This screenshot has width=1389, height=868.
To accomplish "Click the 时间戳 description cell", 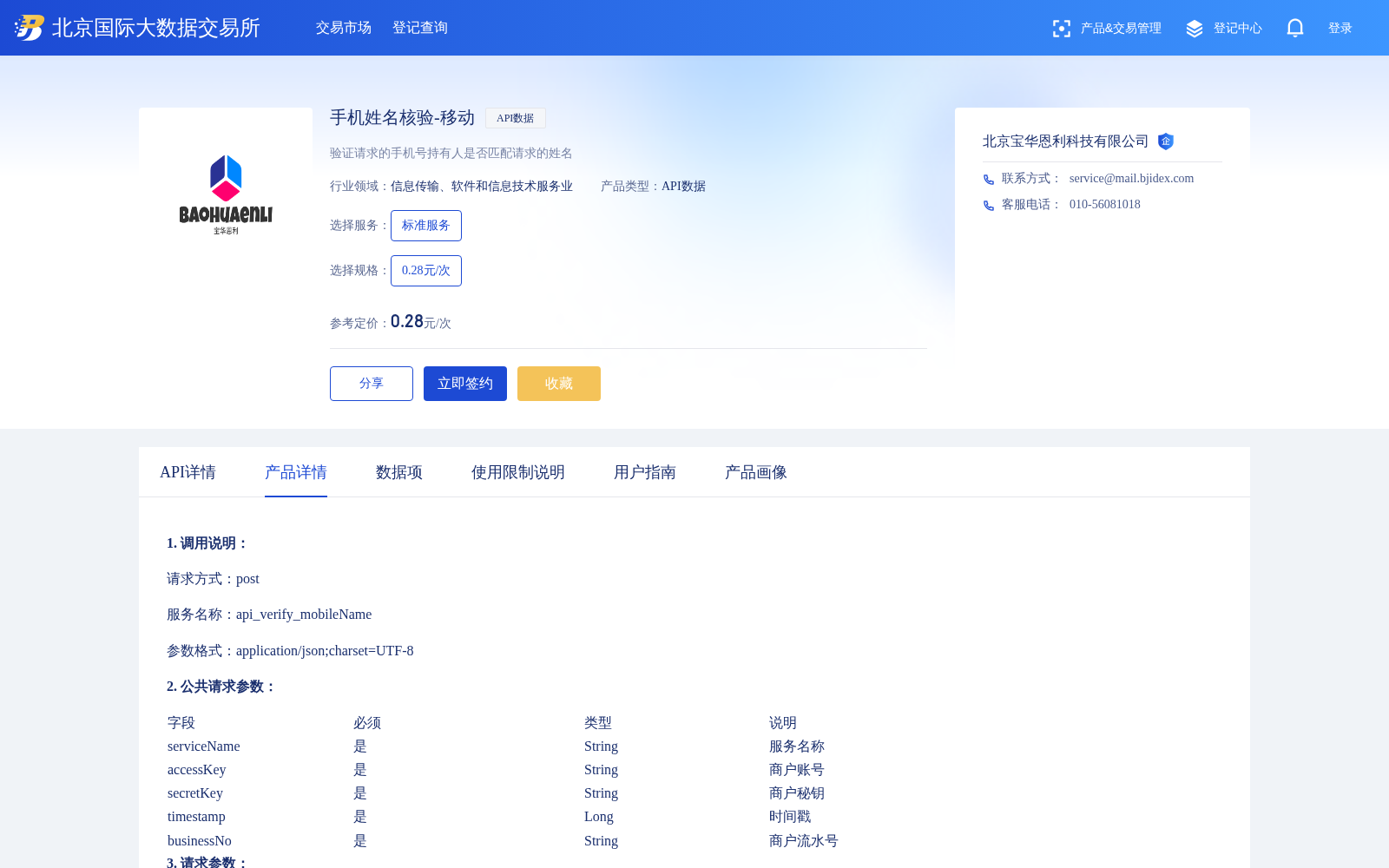I will pos(790,817).
